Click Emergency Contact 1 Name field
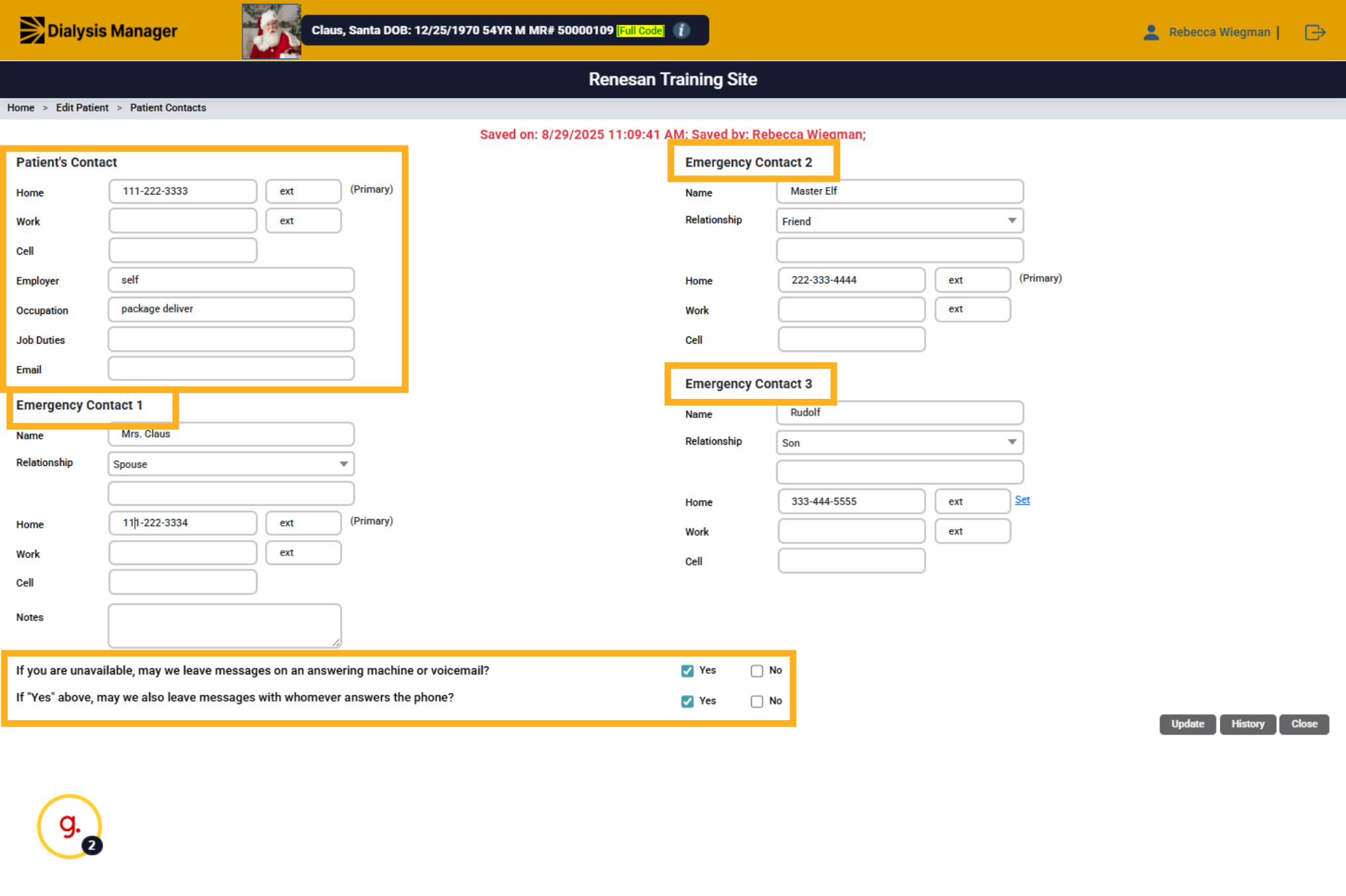 pyautogui.click(x=231, y=434)
